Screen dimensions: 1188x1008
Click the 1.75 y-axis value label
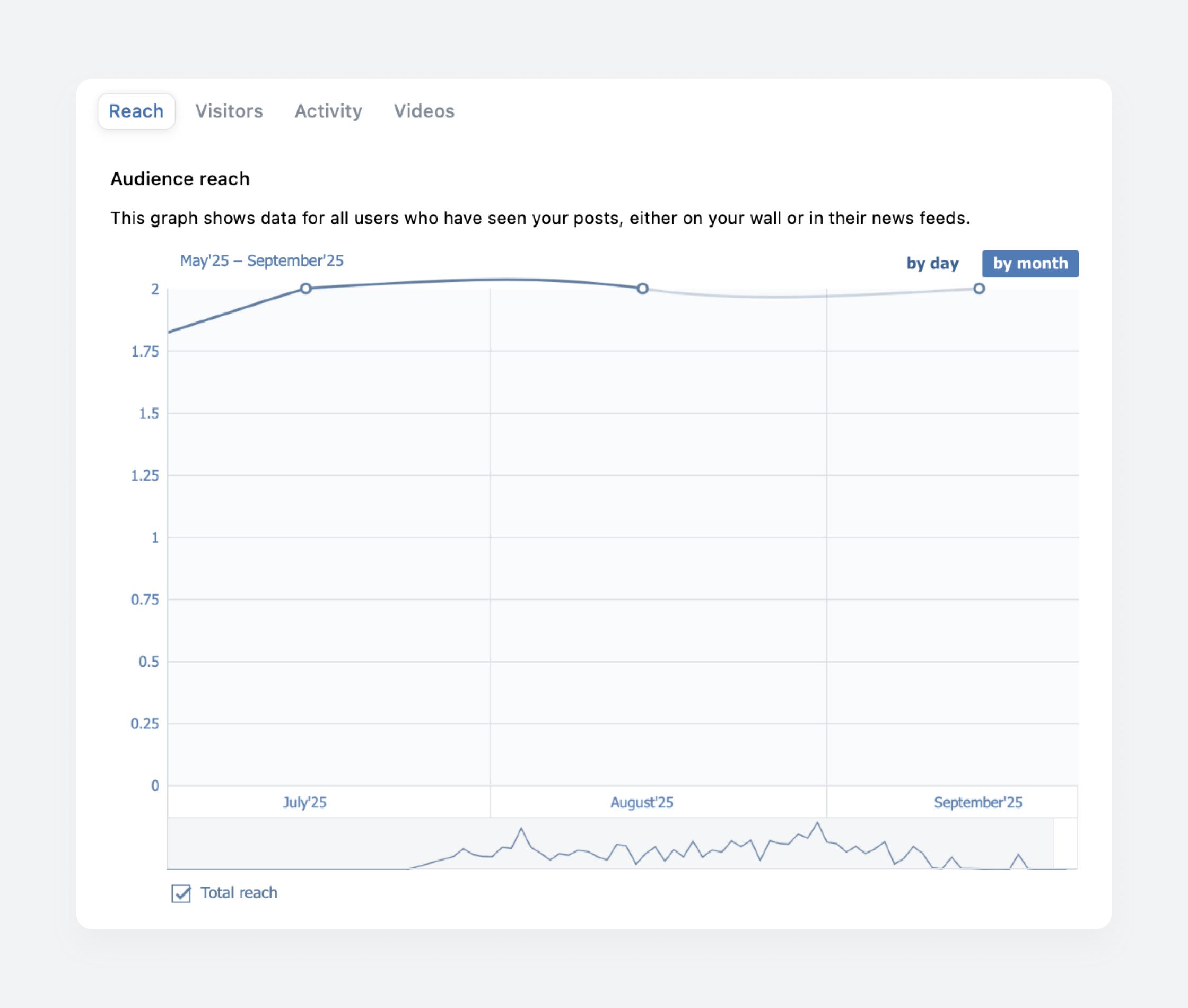click(x=145, y=351)
